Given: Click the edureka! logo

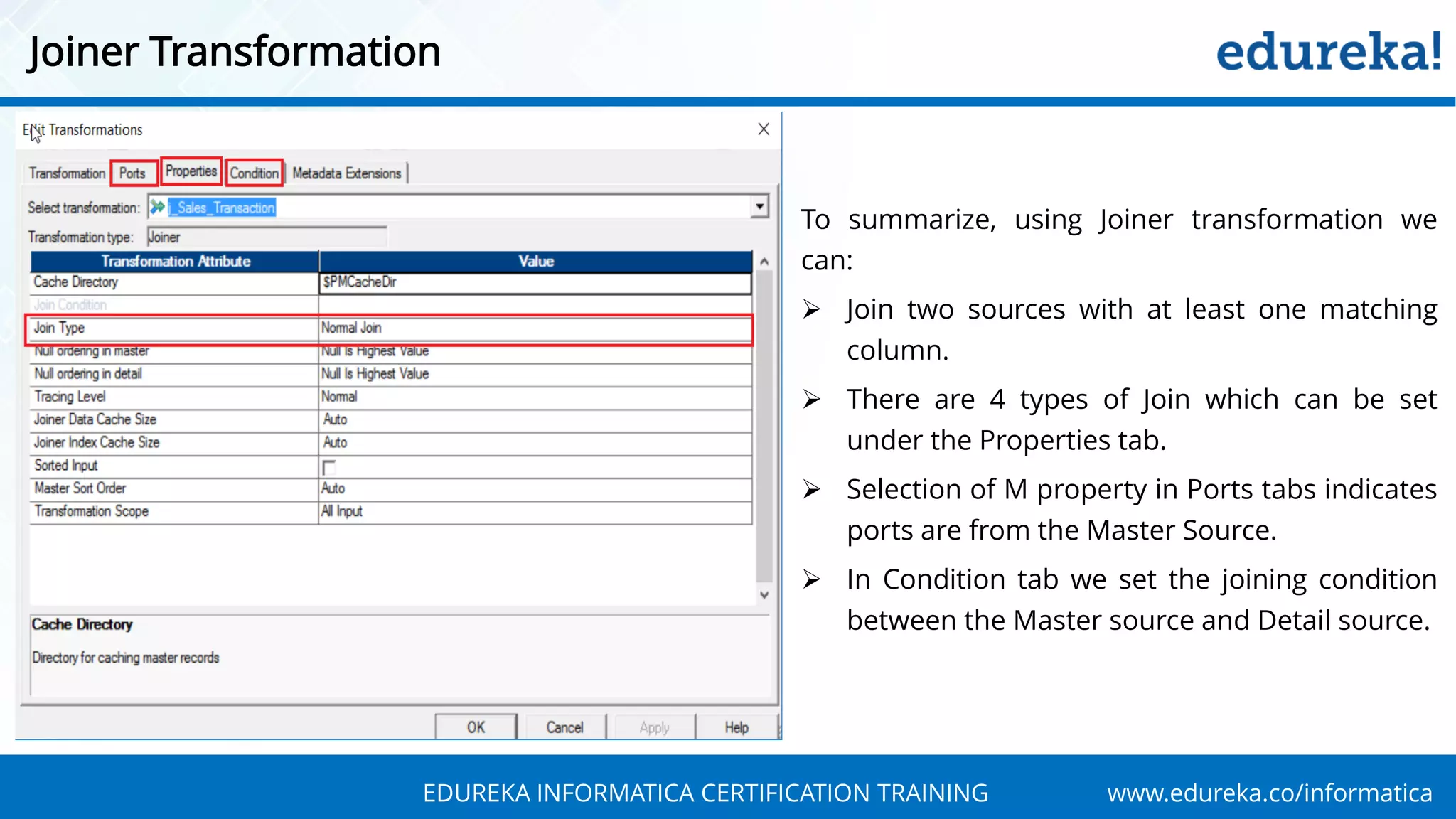Looking at the screenshot, I should point(1329,51).
